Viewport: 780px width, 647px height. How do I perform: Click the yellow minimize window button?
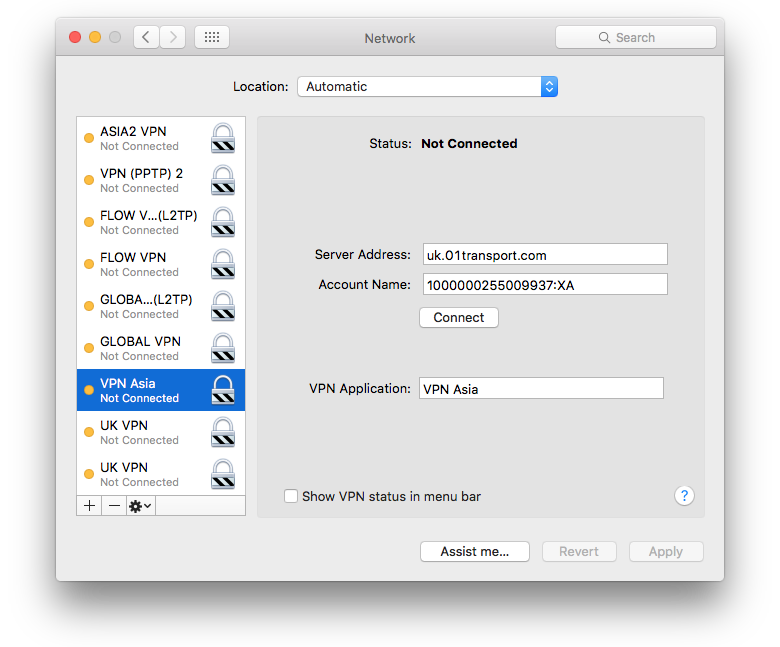click(95, 37)
